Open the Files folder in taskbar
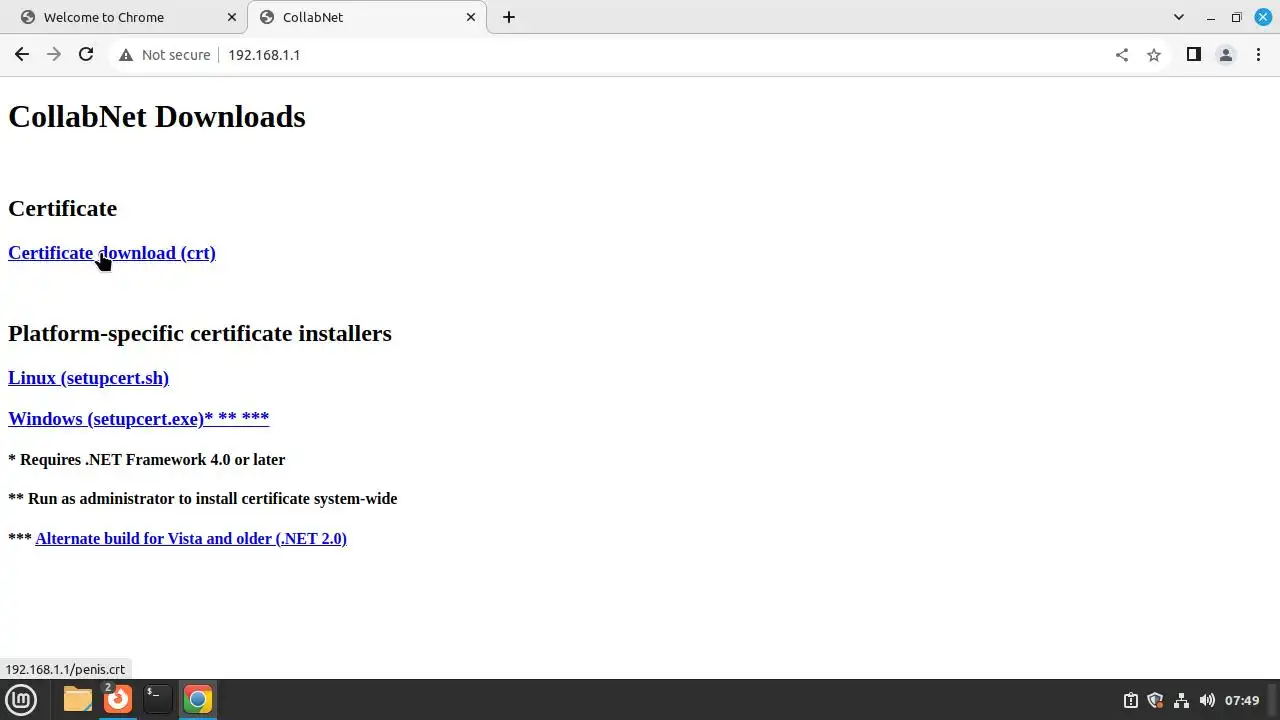1280x720 pixels. pos(78,699)
